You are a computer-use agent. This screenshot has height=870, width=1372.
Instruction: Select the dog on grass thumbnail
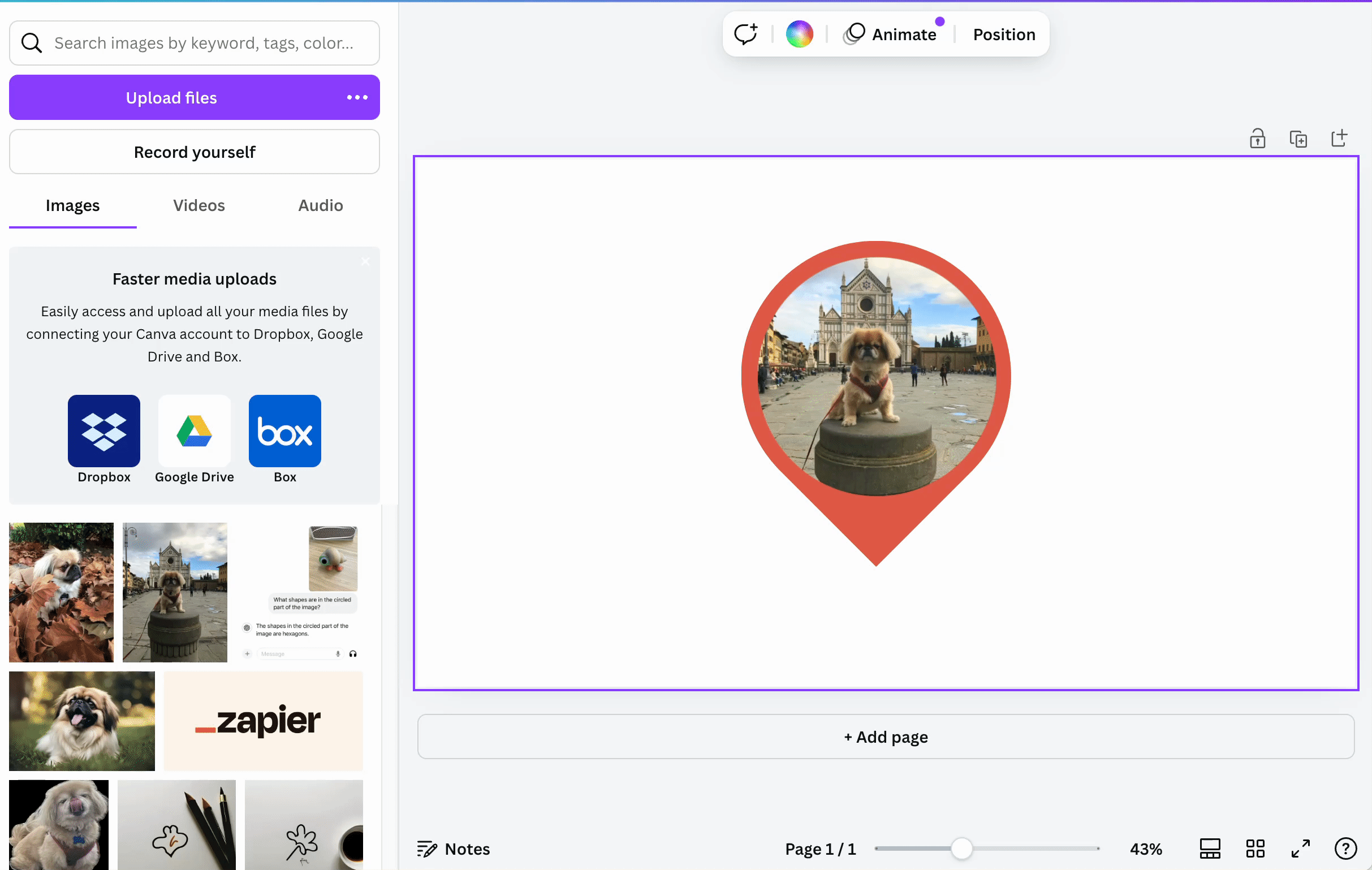[81, 721]
